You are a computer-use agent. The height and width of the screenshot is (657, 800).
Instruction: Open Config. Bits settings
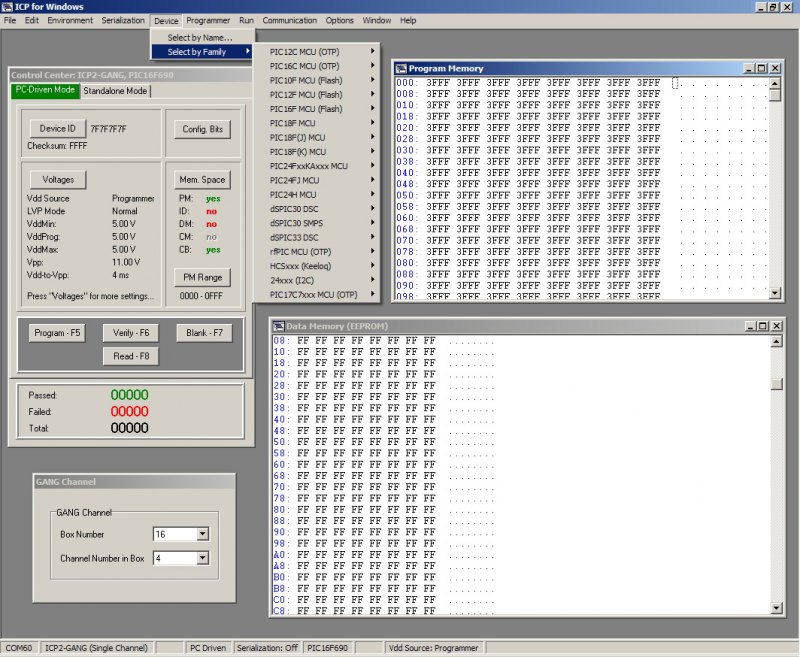coord(203,129)
